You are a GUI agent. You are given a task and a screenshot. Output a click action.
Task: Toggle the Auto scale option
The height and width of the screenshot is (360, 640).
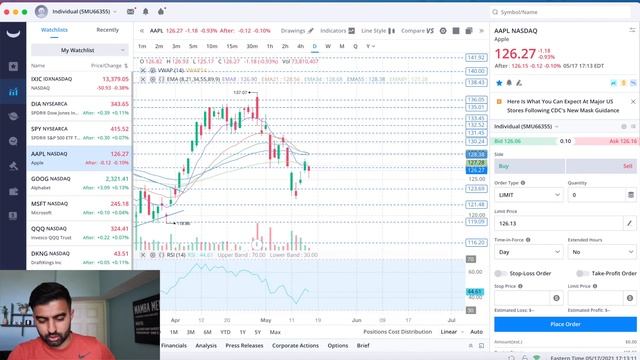pyautogui.click(x=476, y=332)
